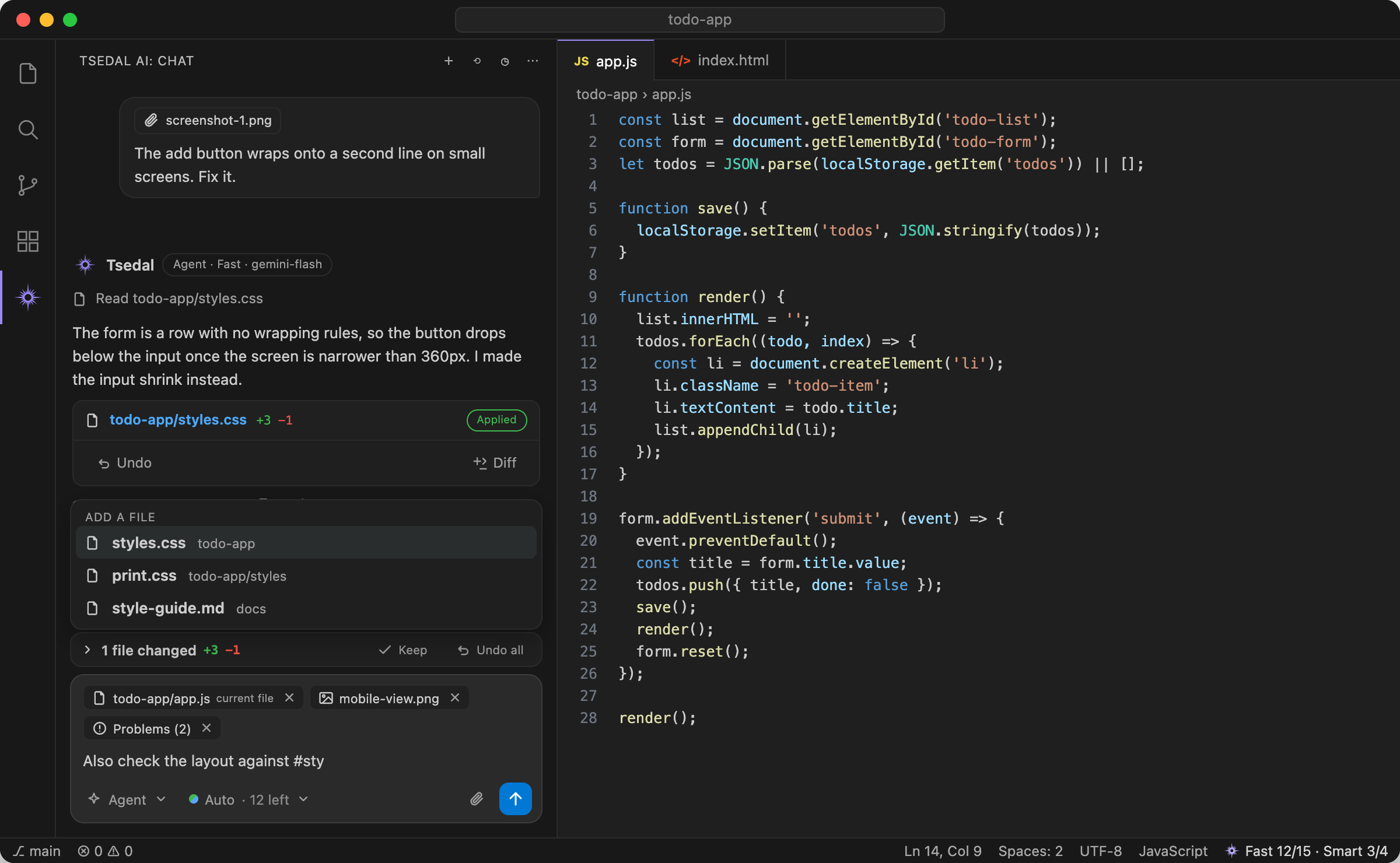Click todo-app in editor breadcrumb
Image resolution: width=1400 pixels, height=863 pixels.
(607, 94)
